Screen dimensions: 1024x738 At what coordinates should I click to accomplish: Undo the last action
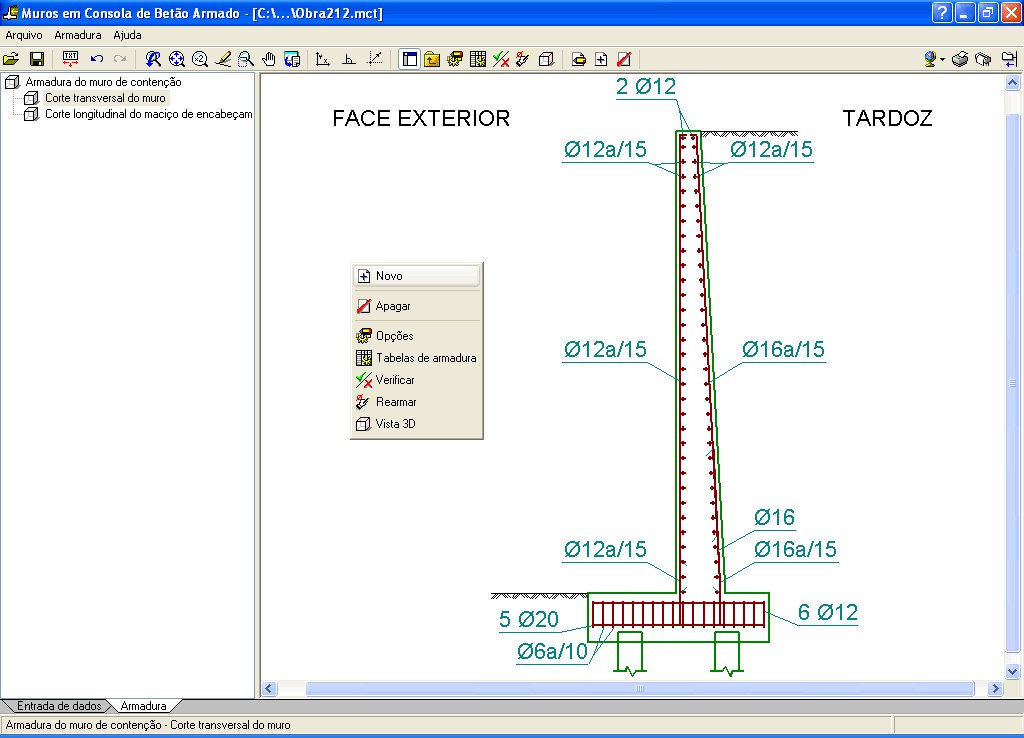97,59
